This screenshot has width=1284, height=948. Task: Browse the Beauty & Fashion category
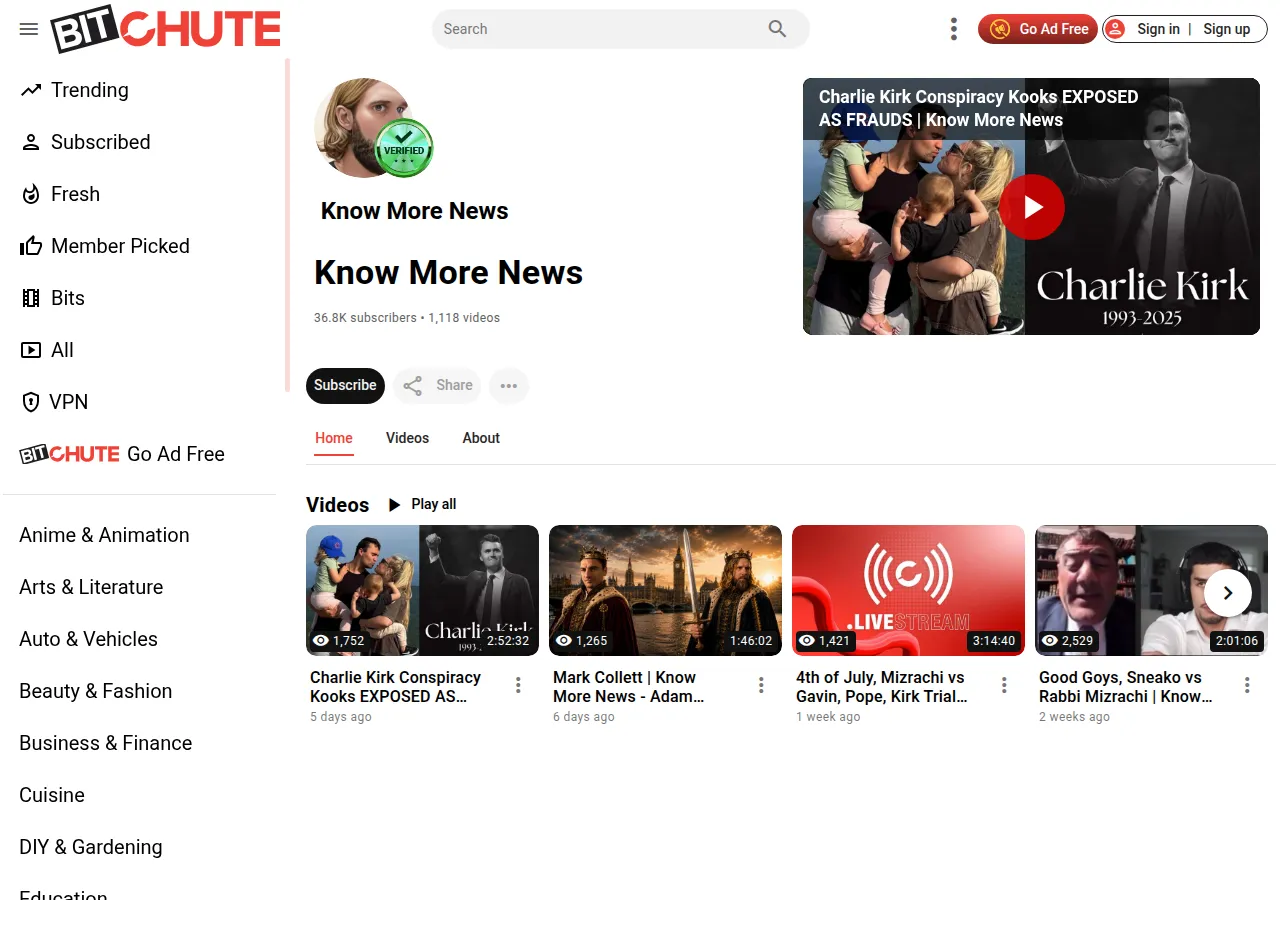click(95, 691)
